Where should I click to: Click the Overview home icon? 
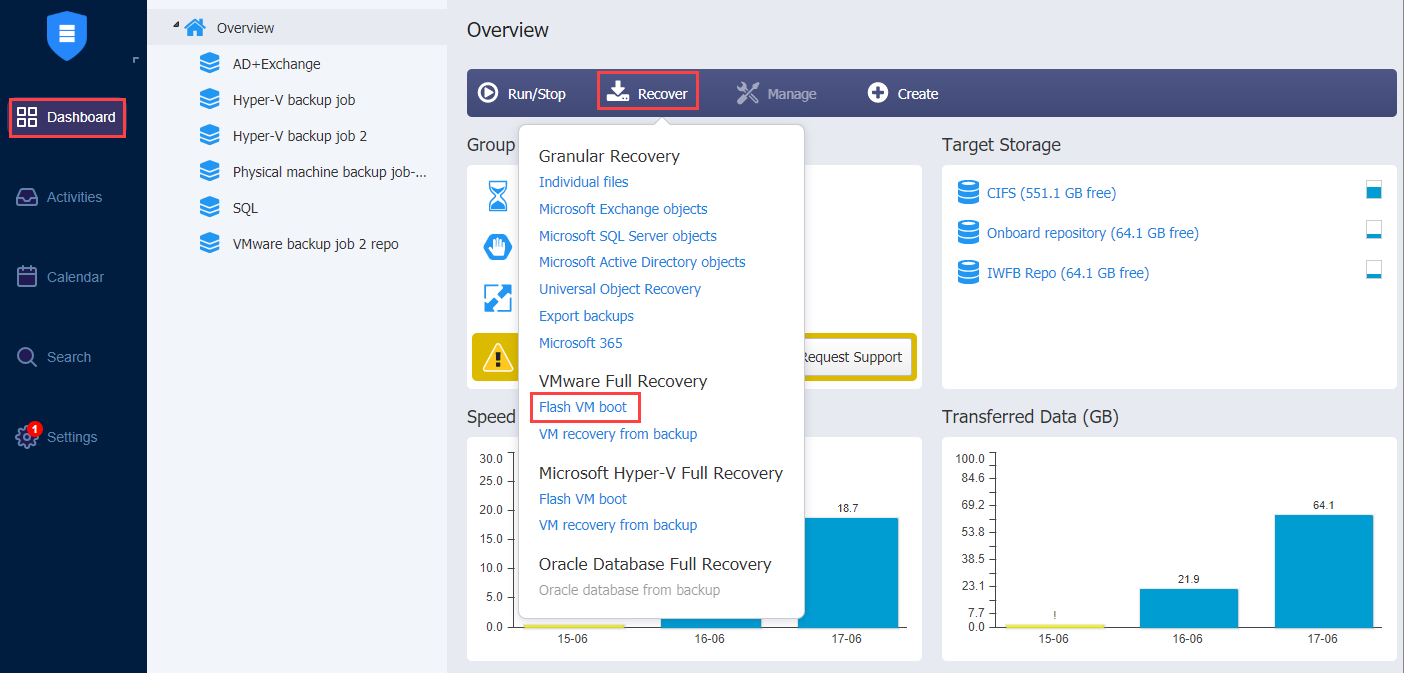[196, 28]
